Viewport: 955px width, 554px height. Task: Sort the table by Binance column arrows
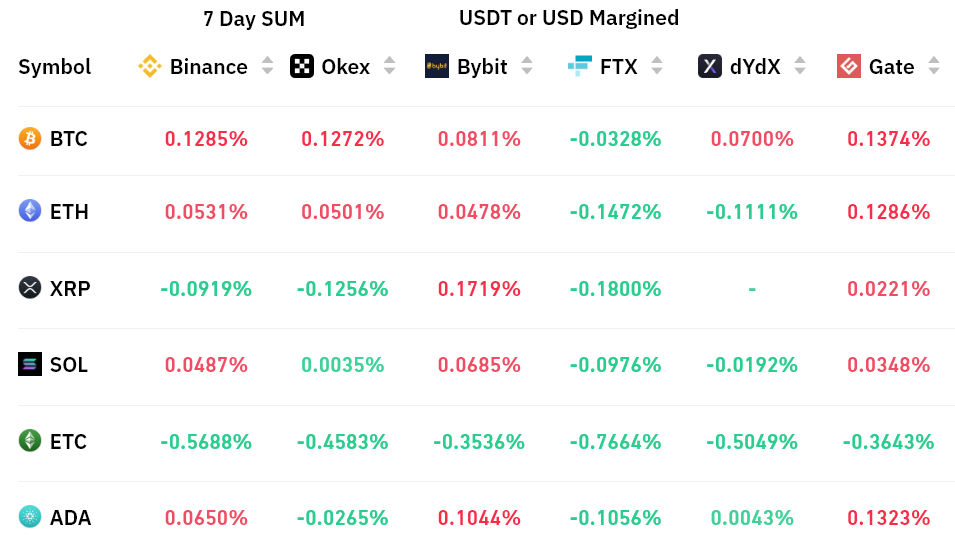coord(267,66)
